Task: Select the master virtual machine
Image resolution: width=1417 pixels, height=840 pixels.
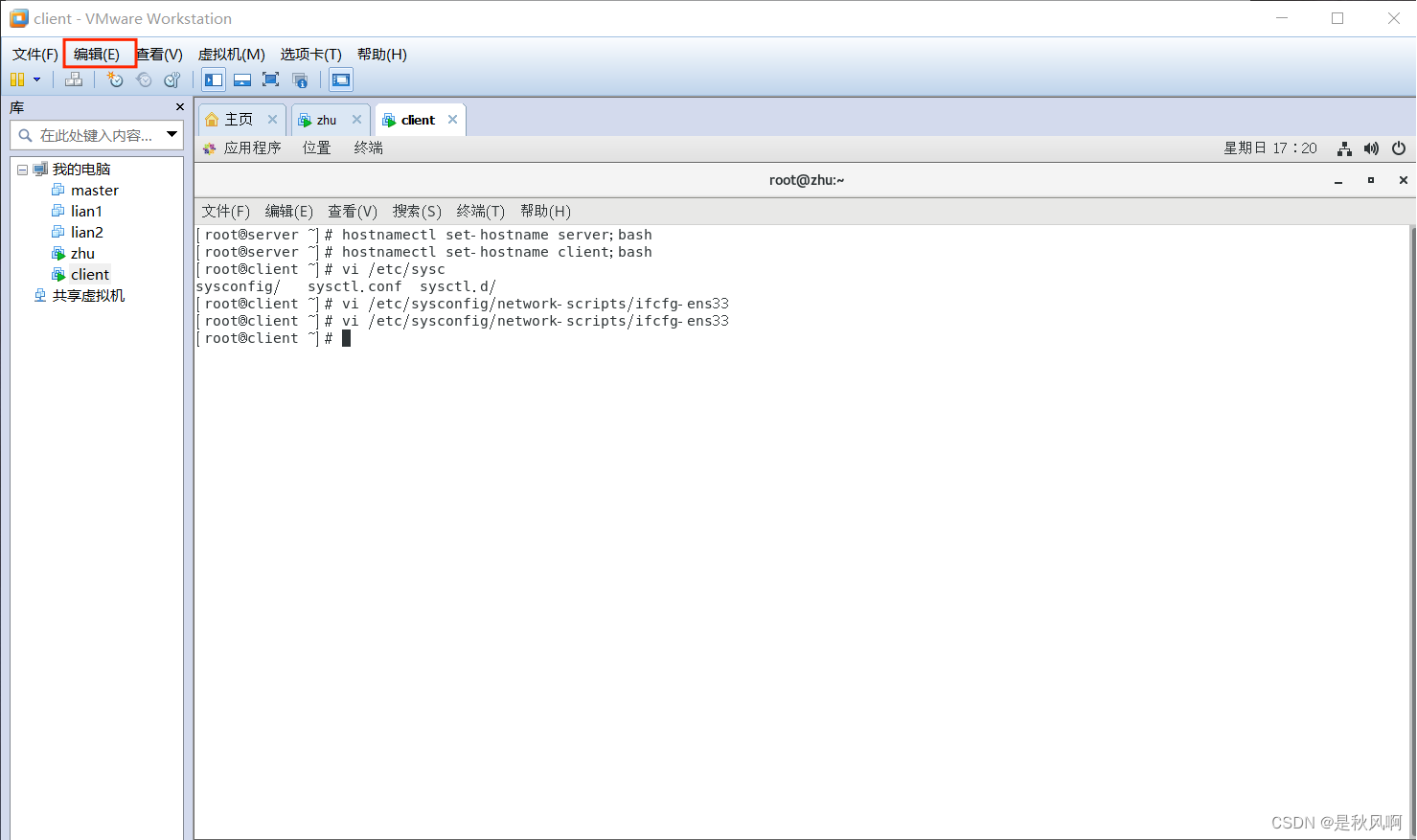Action: (95, 191)
